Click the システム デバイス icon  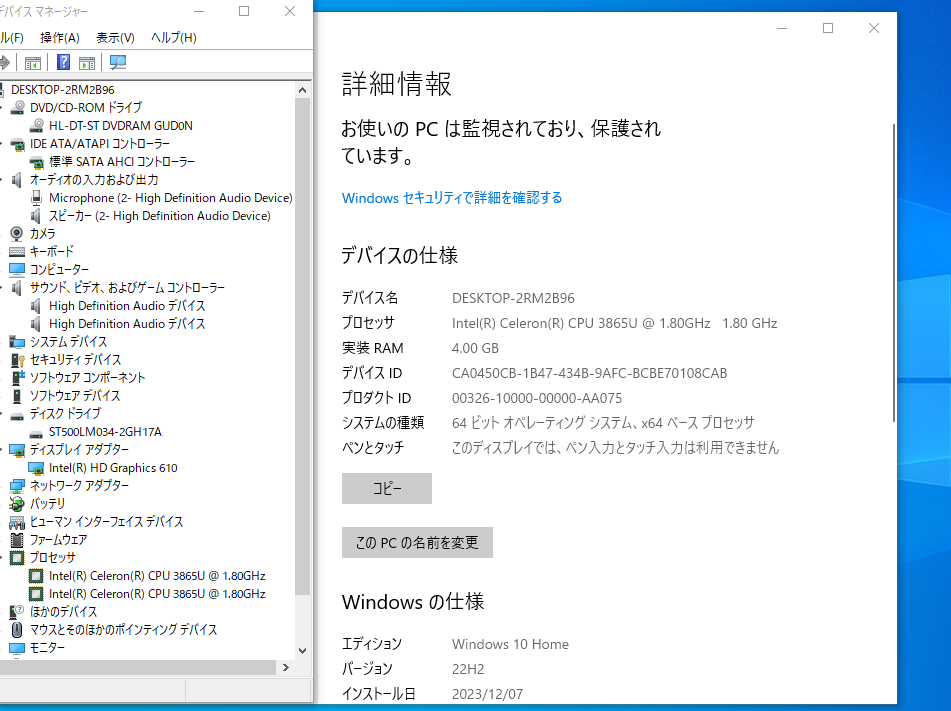17,342
